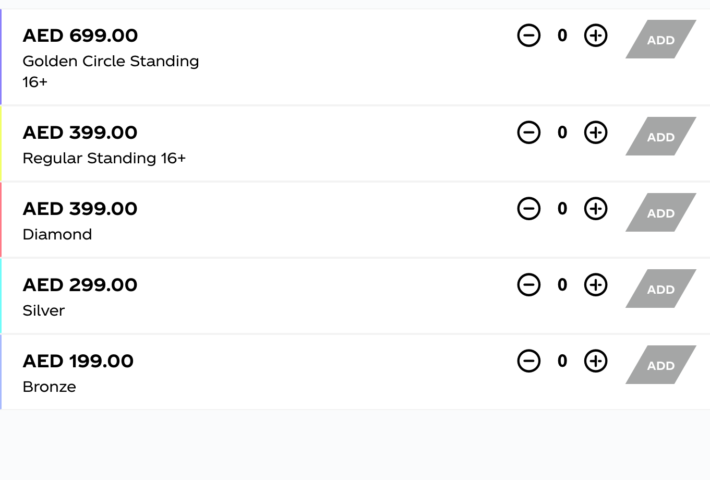The width and height of the screenshot is (710, 480).
Task: Increase Diamond ticket quantity with plus icon
Action: (x=595, y=209)
